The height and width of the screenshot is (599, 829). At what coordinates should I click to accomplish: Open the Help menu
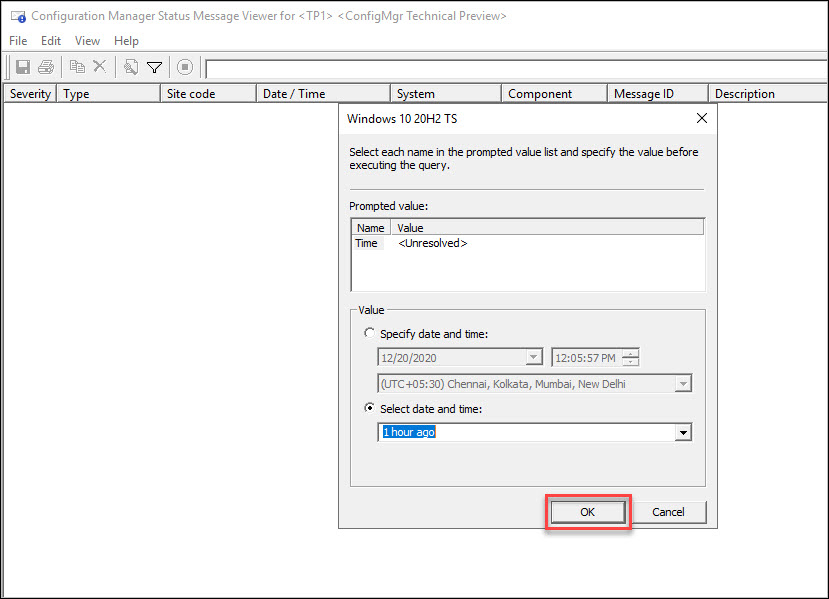[126, 41]
